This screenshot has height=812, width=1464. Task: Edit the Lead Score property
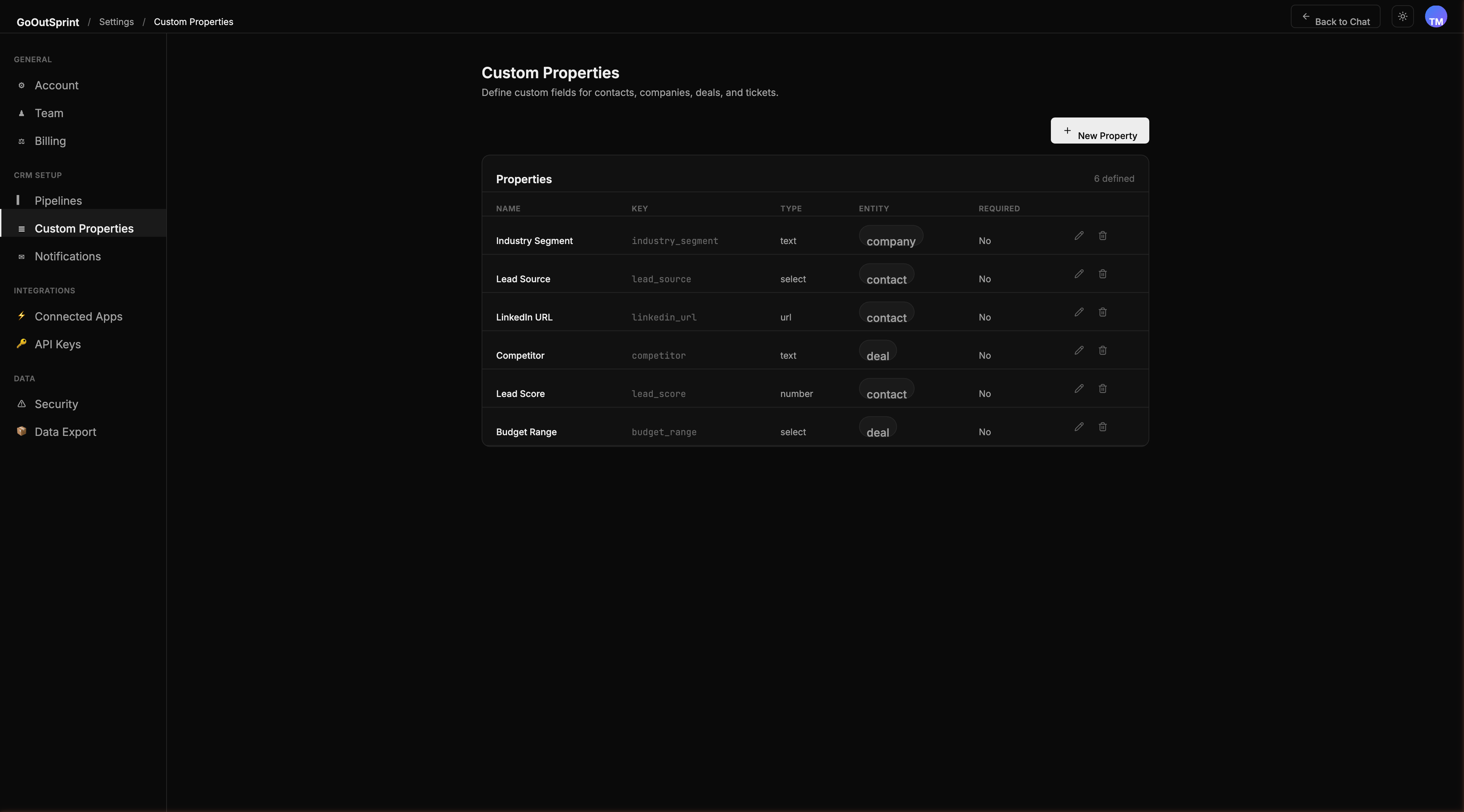click(1079, 389)
